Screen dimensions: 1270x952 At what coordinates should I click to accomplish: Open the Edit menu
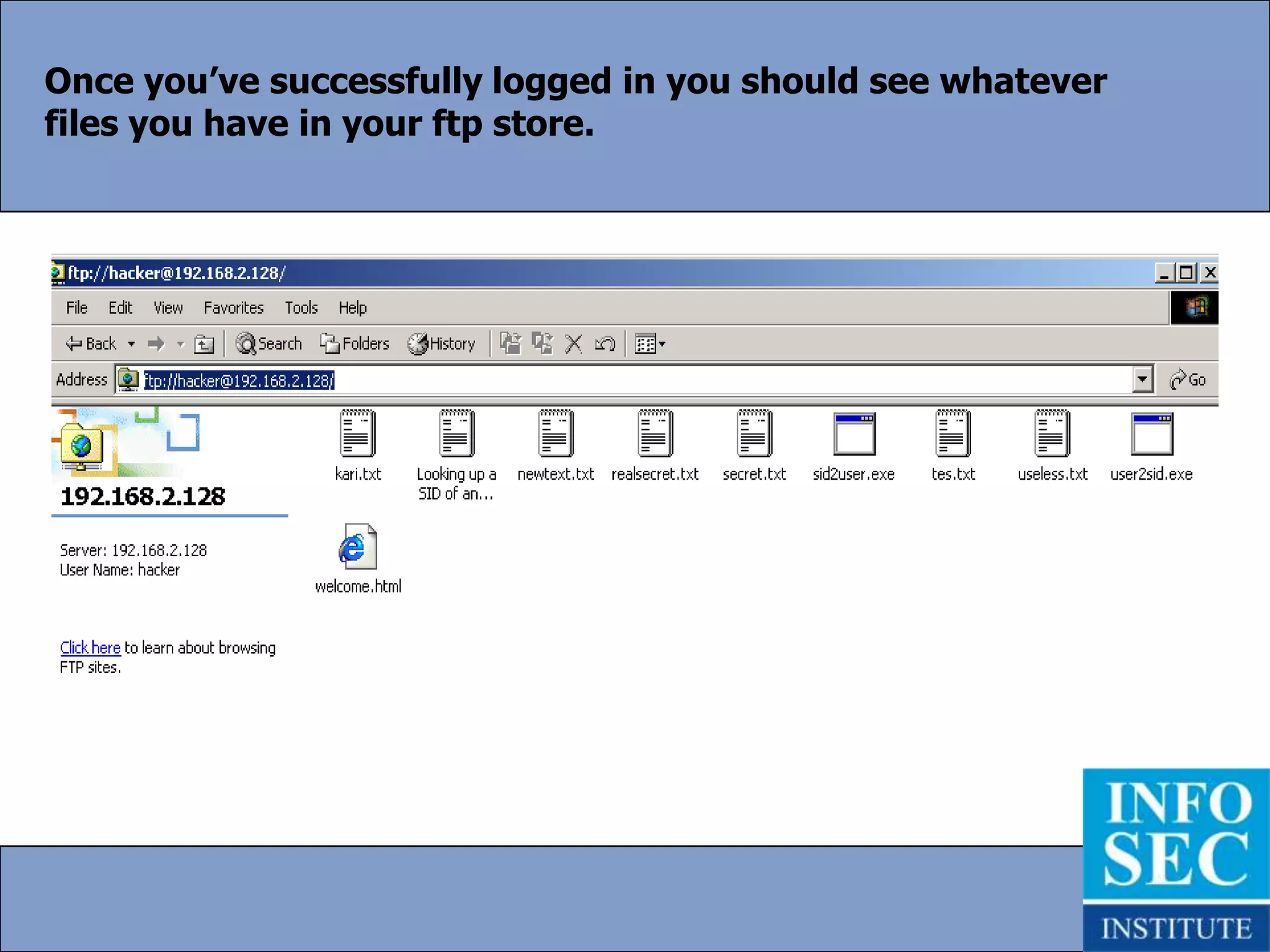[x=120, y=308]
